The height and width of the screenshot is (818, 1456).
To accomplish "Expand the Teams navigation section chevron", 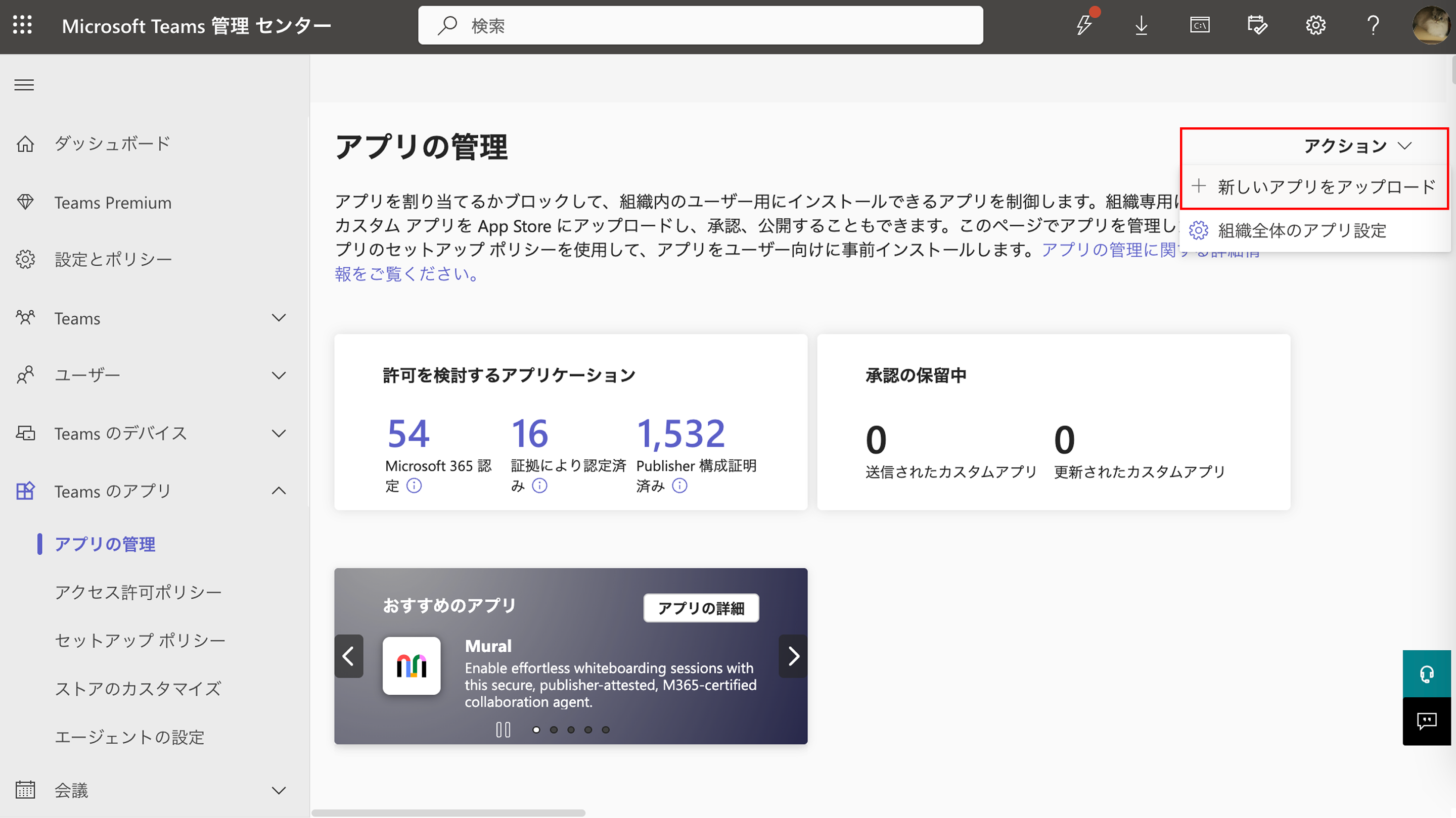I will pos(279,318).
